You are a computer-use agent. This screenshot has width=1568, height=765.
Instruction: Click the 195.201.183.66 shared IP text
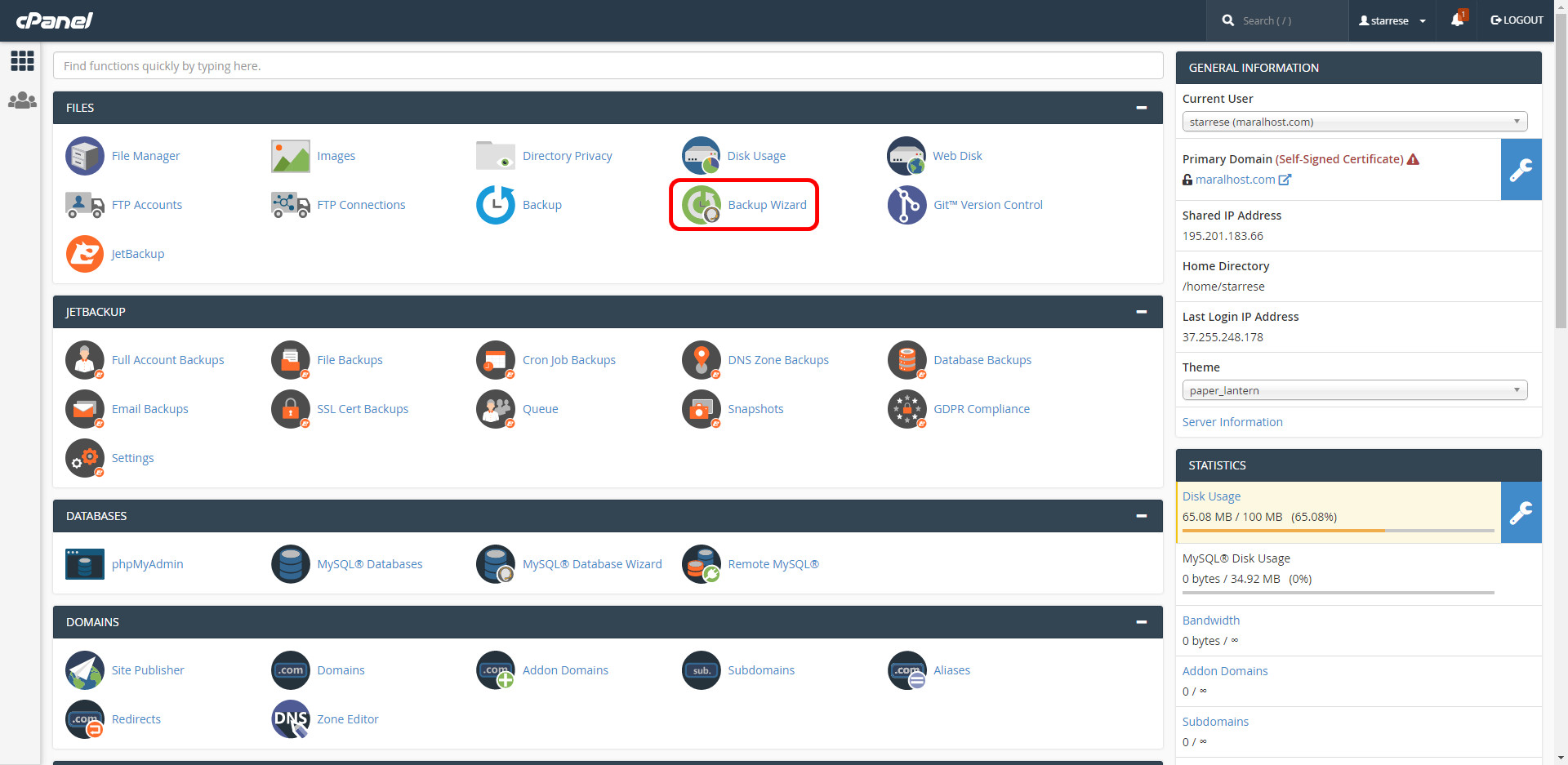click(1223, 236)
